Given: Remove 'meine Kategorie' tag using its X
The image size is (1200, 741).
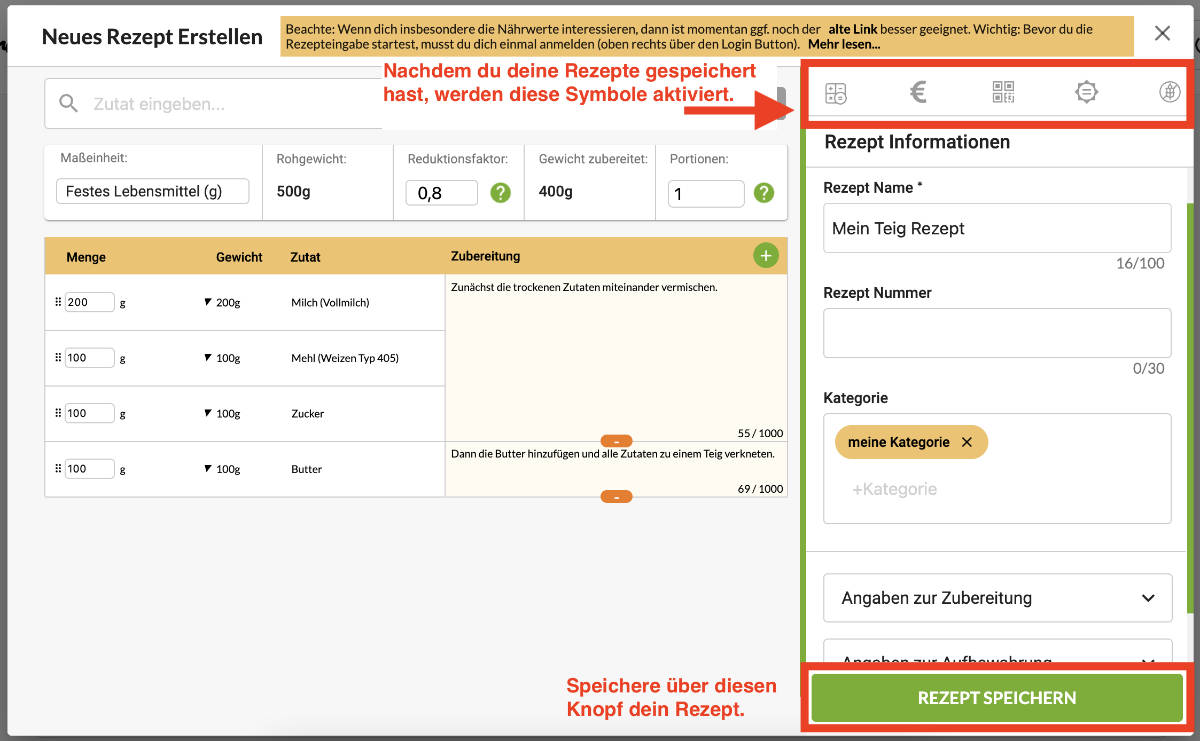Looking at the screenshot, I should [966, 442].
